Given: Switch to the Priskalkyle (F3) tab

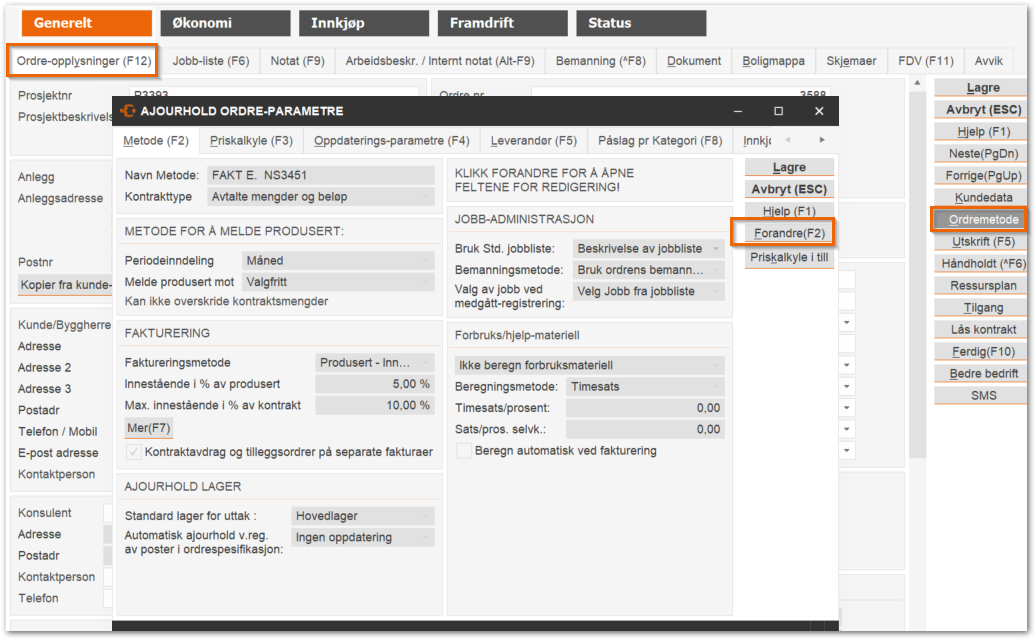Looking at the screenshot, I should tap(251, 141).
